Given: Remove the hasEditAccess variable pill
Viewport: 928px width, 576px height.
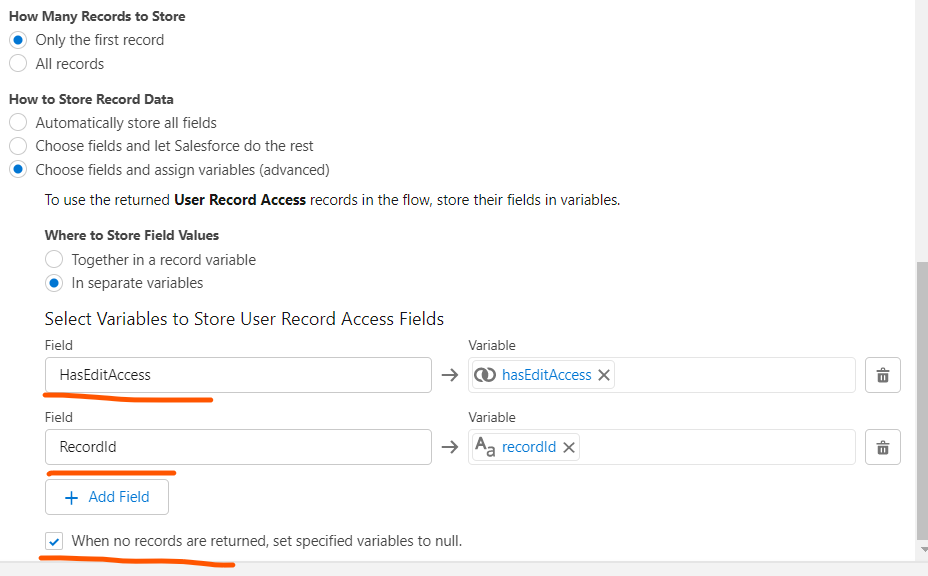Looking at the screenshot, I should pos(604,375).
